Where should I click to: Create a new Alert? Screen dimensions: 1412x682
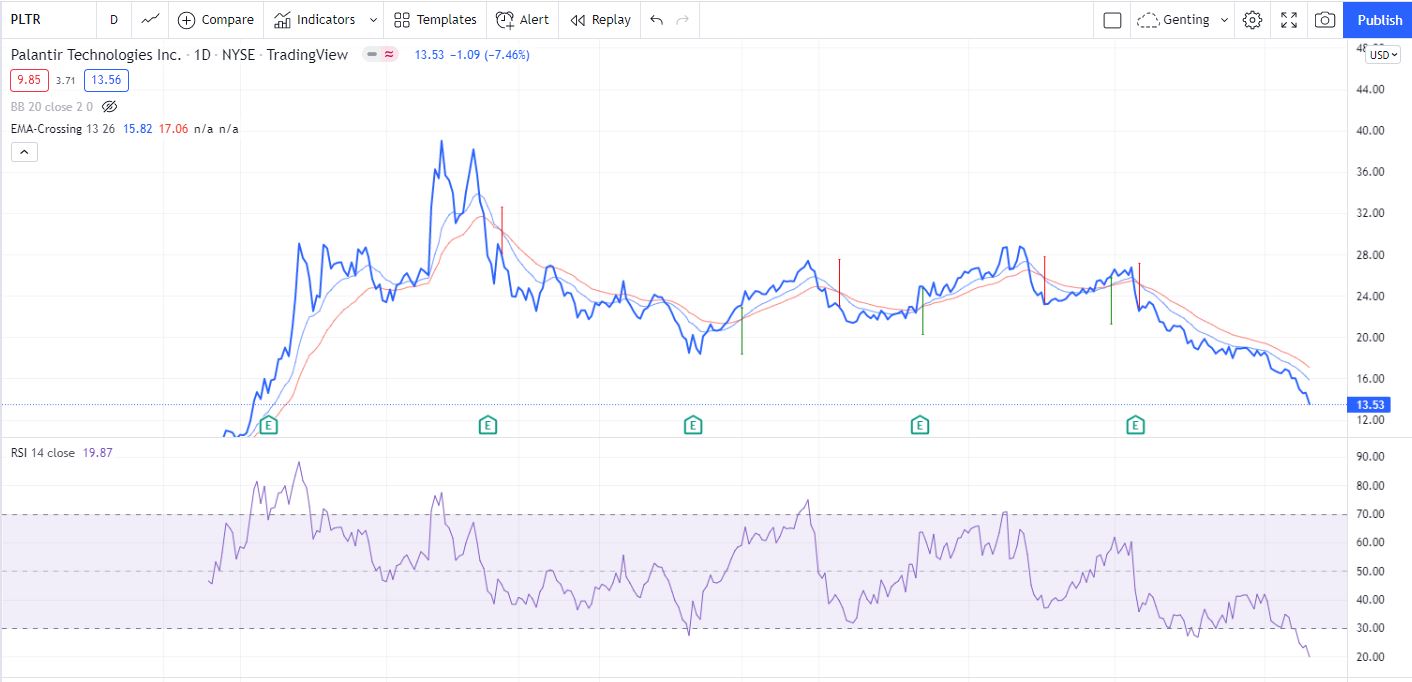tap(522, 19)
